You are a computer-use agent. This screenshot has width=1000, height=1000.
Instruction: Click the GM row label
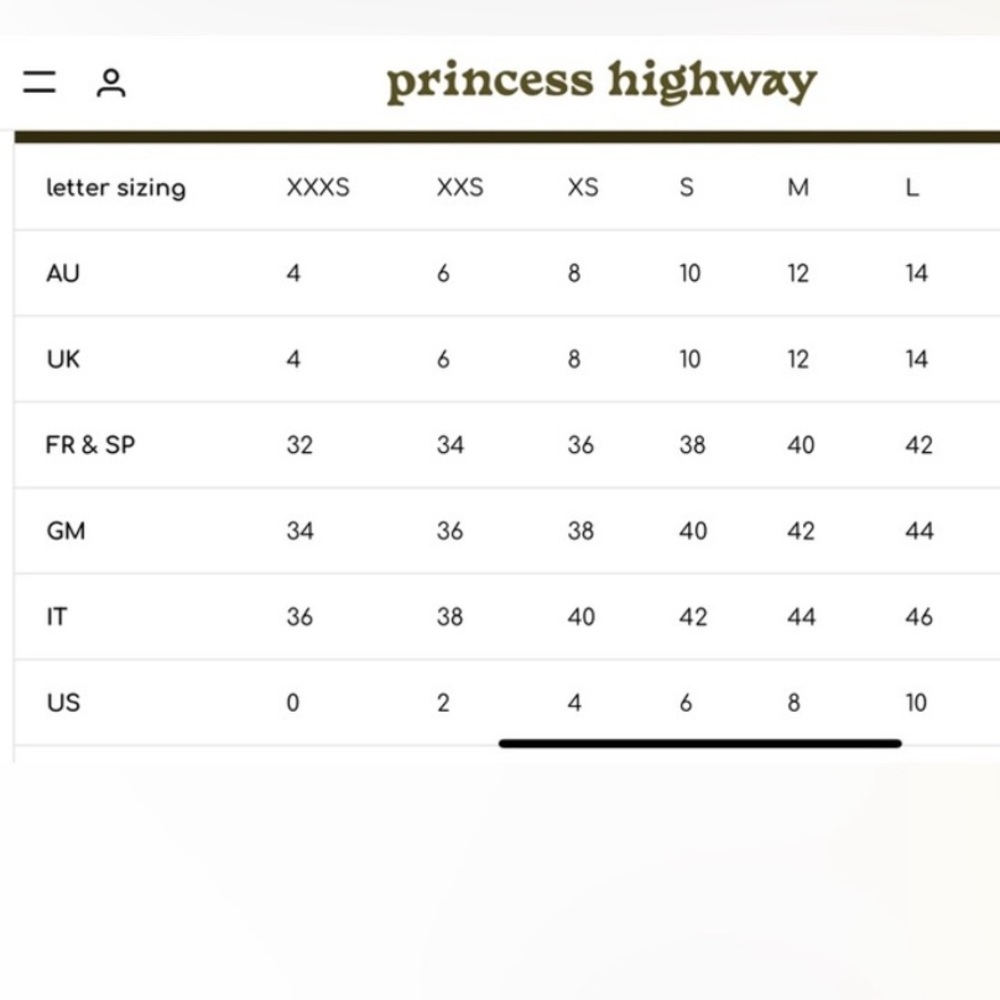click(66, 531)
